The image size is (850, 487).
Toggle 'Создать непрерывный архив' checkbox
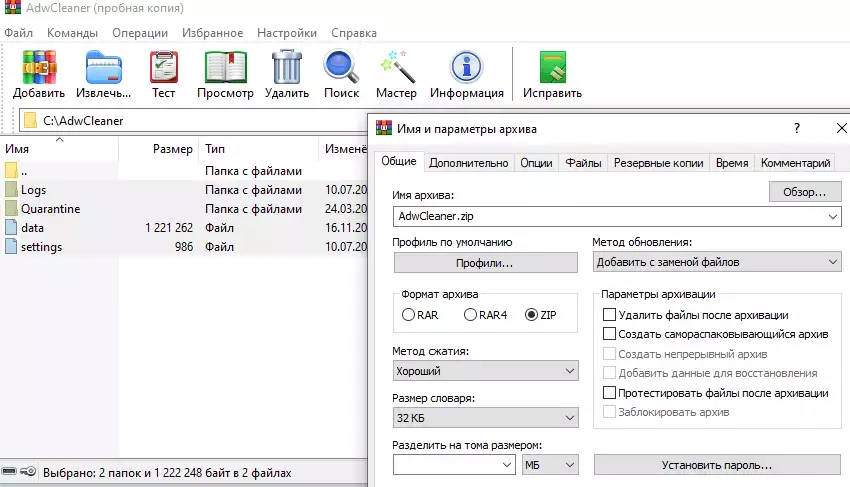(609, 354)
